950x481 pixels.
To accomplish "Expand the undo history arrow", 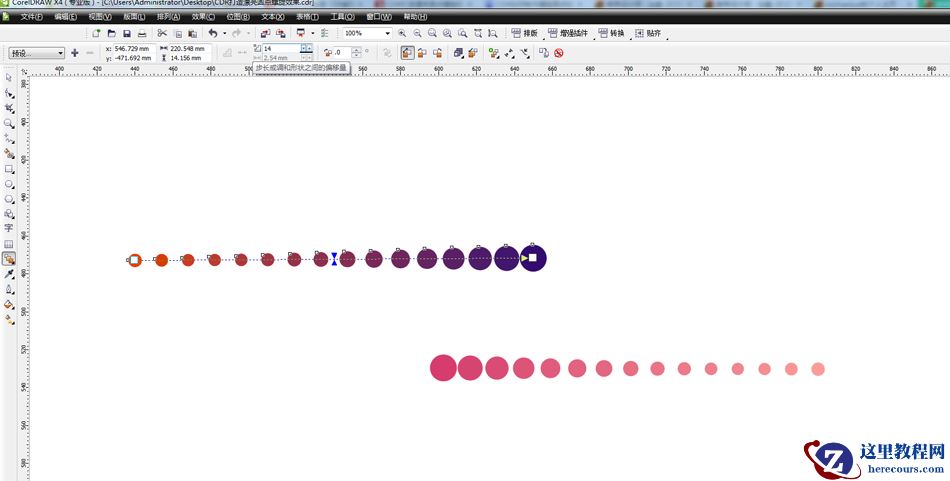I will tap(224, 33).
